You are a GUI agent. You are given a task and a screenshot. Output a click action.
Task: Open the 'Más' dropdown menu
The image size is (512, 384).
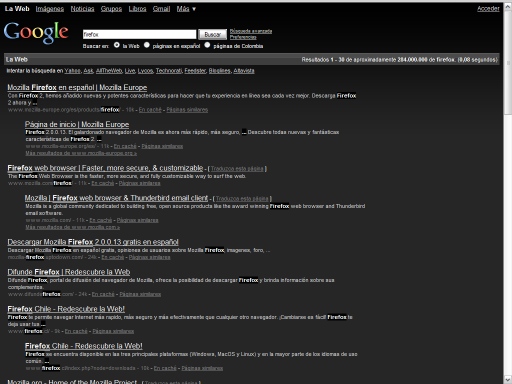click(x=186, y=9)
